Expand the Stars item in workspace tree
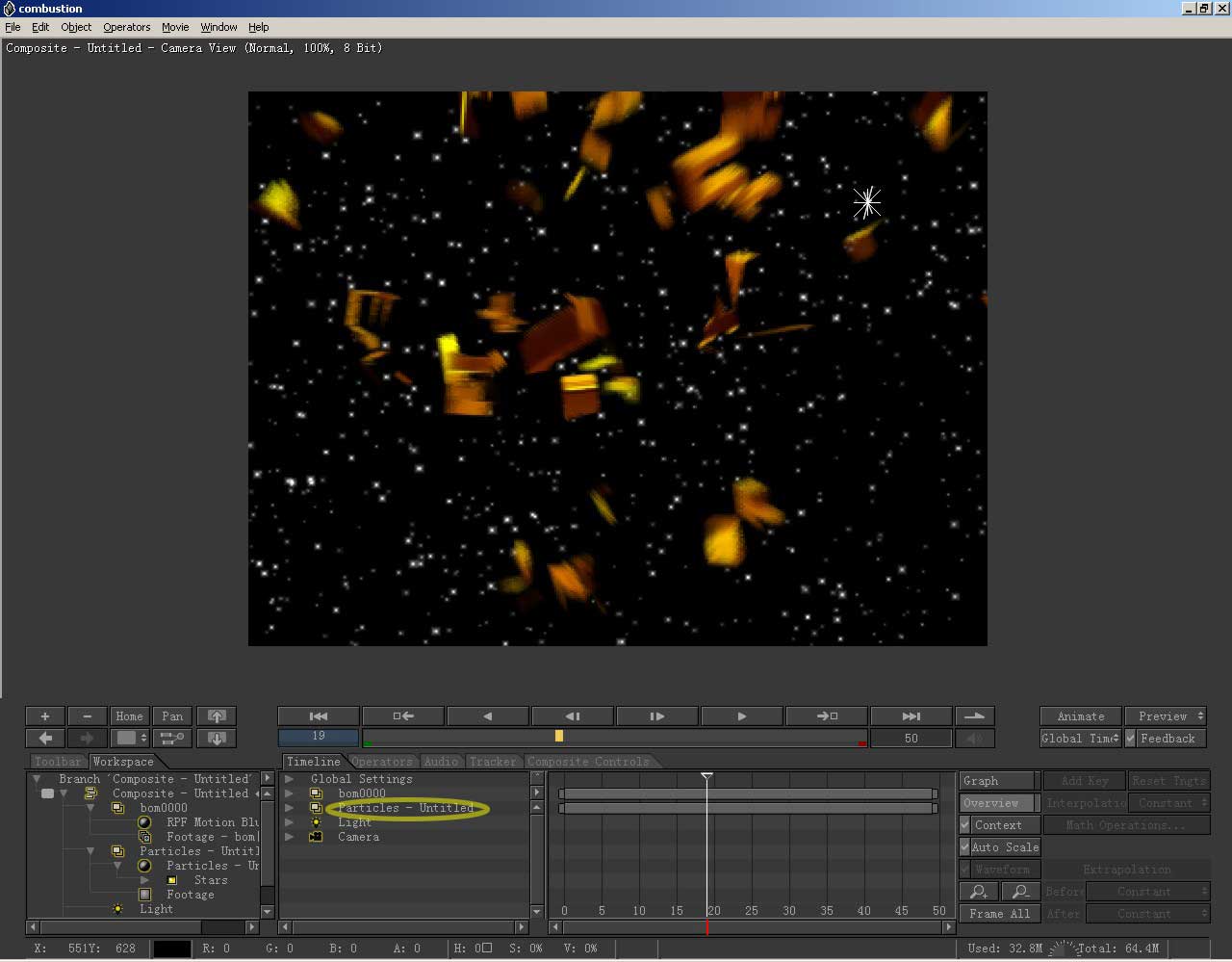The height and width of the screenshot is (962, 1232). [144, 880]
